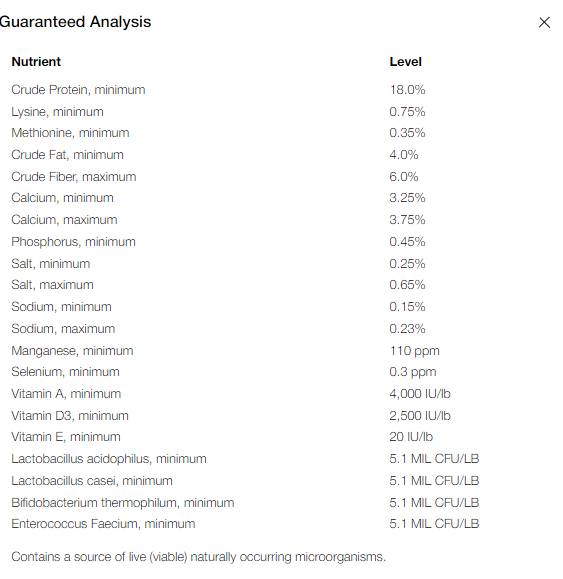563x579 pixels.
Task: Click the Salt, maximum label
Action: [52, 285]
